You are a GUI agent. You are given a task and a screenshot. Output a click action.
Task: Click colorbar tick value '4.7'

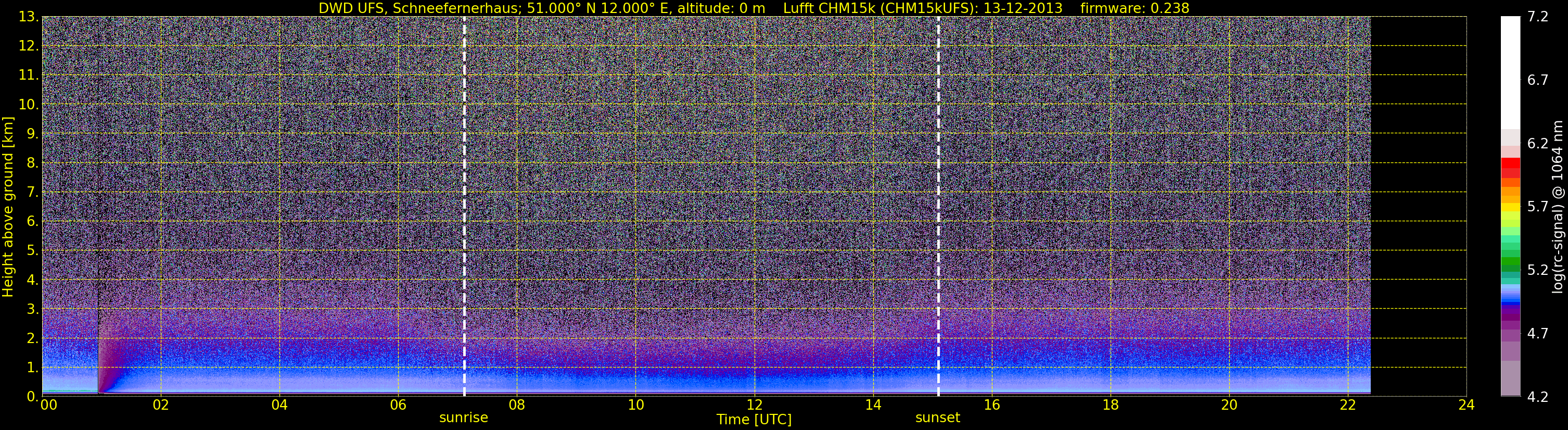[1538, 333]
